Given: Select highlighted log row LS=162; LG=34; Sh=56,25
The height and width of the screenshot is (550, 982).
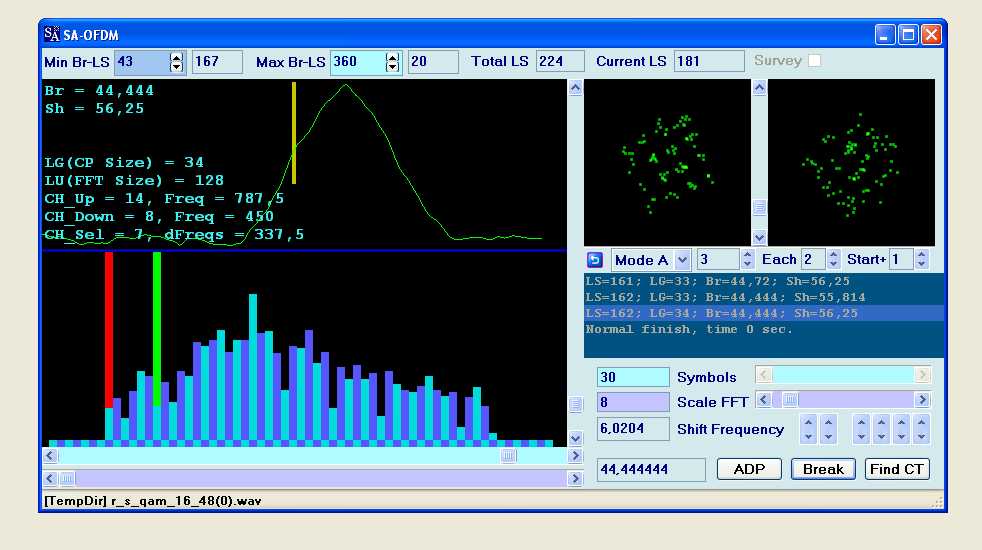Looking at the screenshot, I should tap(763, 313).
